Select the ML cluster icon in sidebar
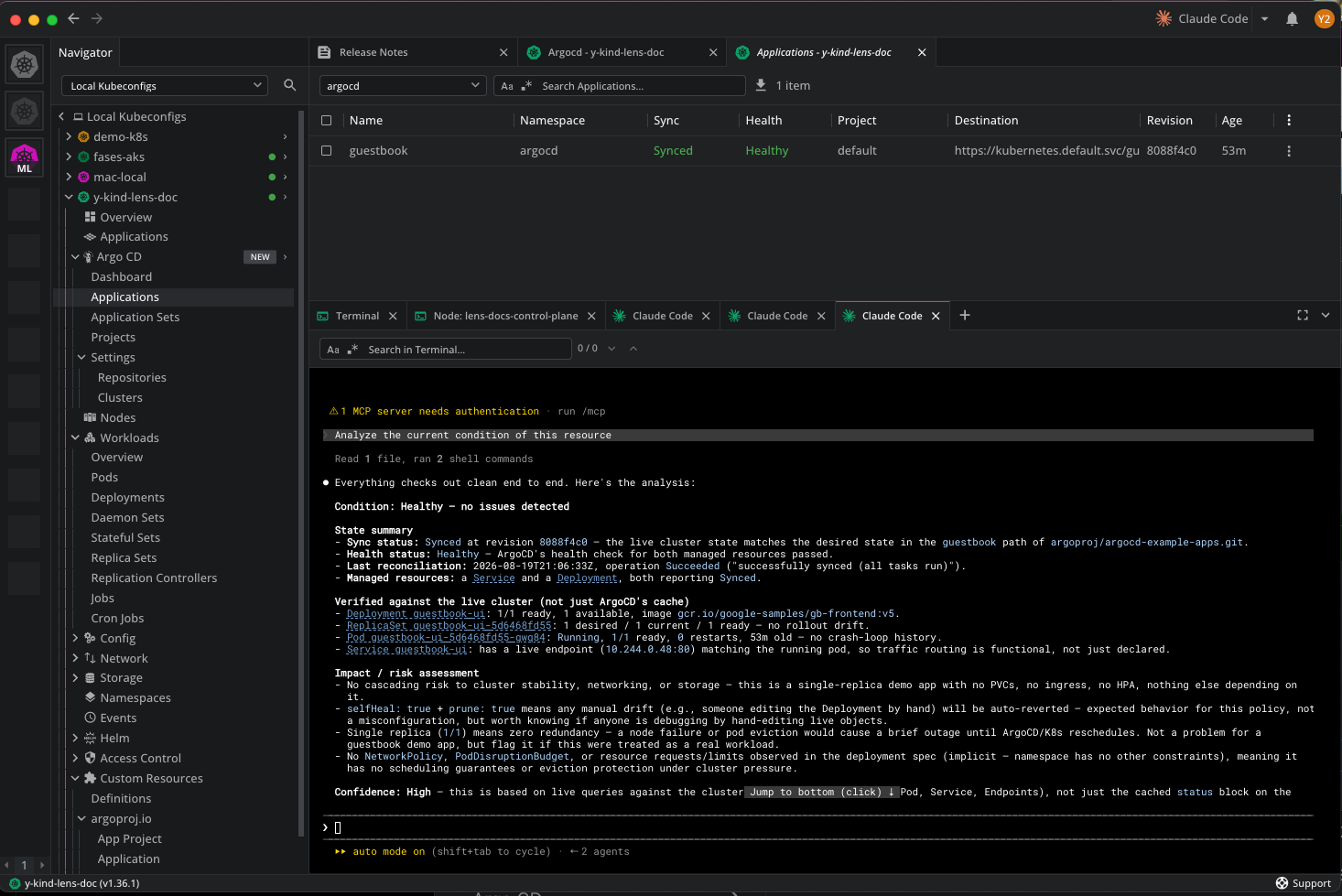 click(x=25, y=157)
